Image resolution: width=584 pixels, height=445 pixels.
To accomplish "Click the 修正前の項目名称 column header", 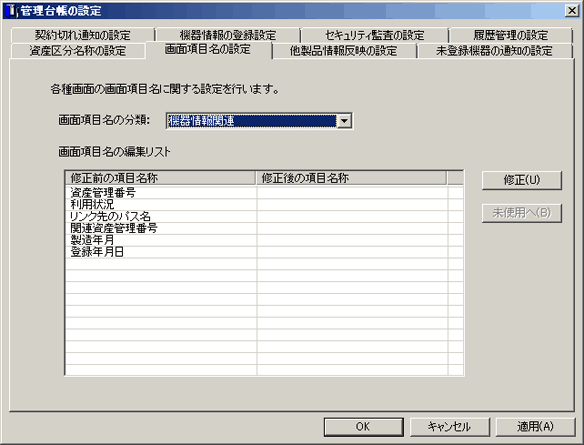I will [x=161, y=178].
